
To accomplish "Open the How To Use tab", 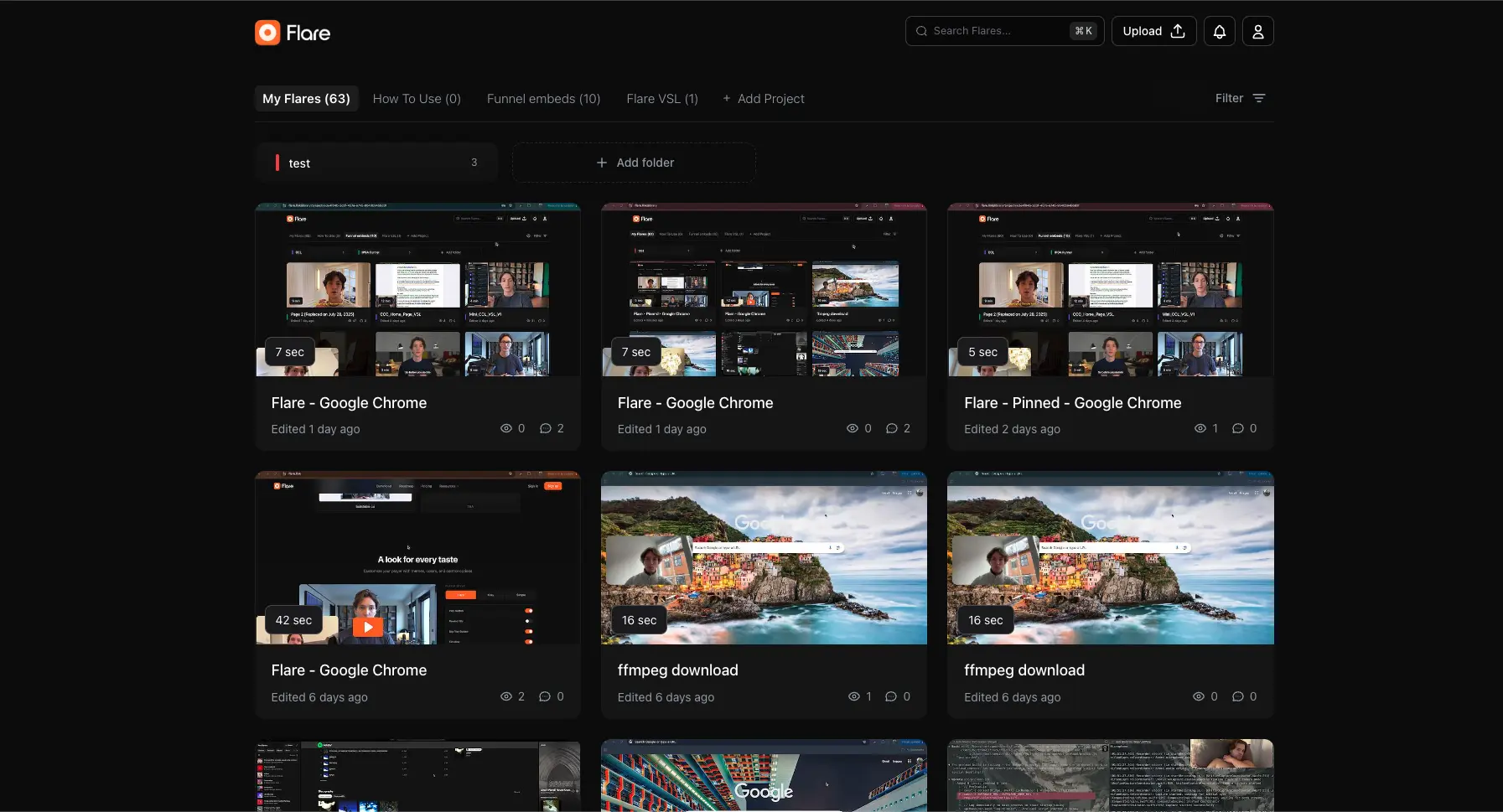I will (x=417, y=99).
